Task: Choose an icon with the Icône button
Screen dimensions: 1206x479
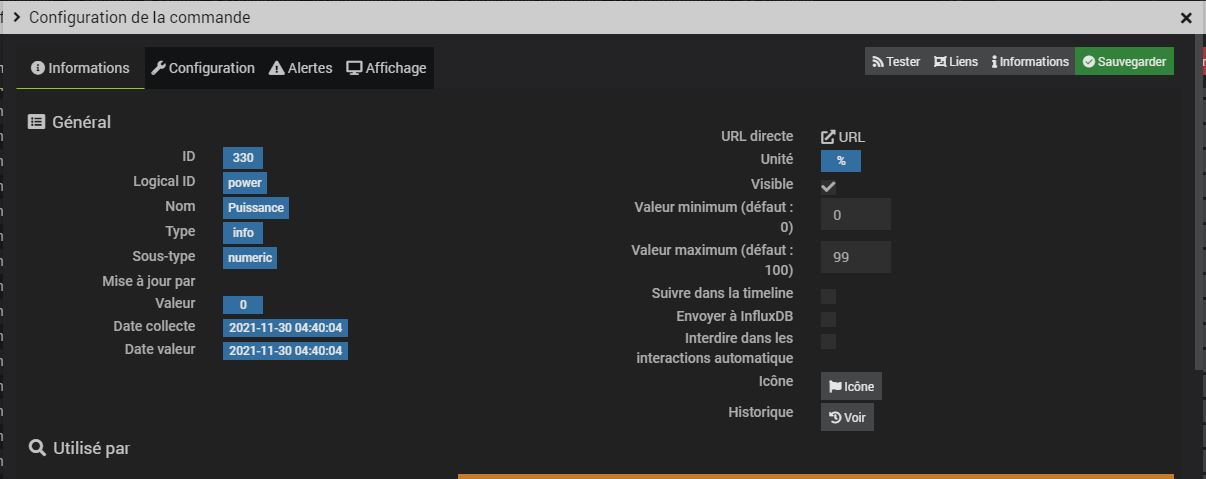Action: (851, 387)
